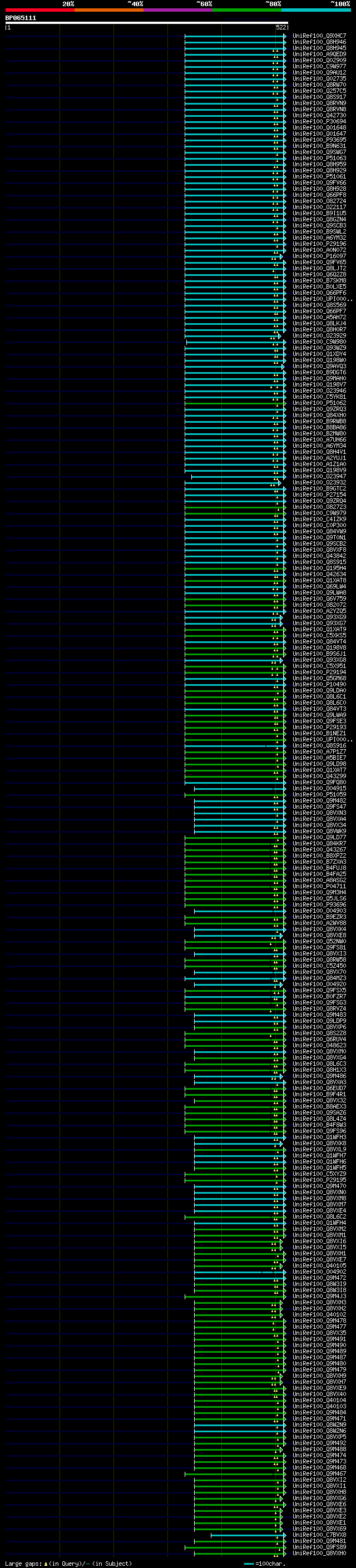Select the UniRef100_B8XPZ2 label

(319, 856)
